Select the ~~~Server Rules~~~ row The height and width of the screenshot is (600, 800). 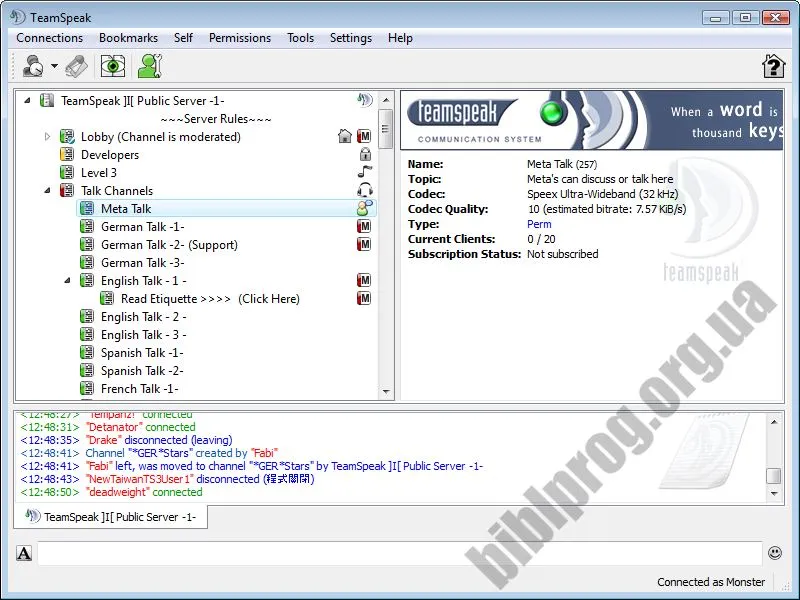pyautogui.click(x=216, y=119)
